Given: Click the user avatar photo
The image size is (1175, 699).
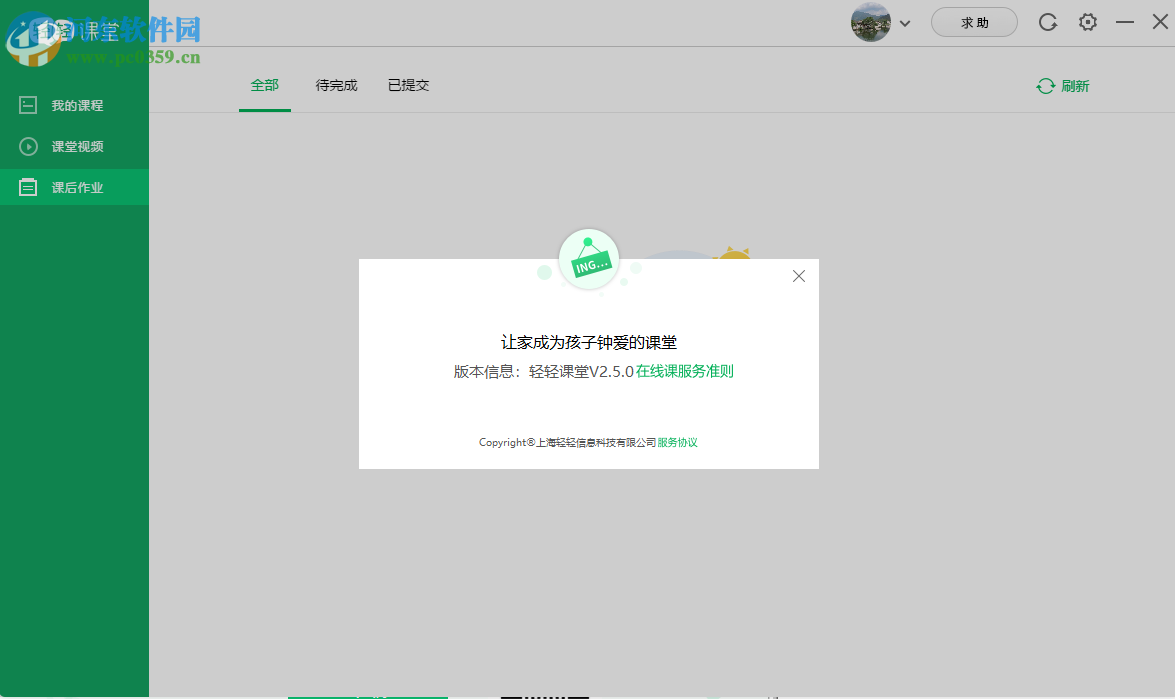Looking at the screenshot, I should tap(870, 22).
